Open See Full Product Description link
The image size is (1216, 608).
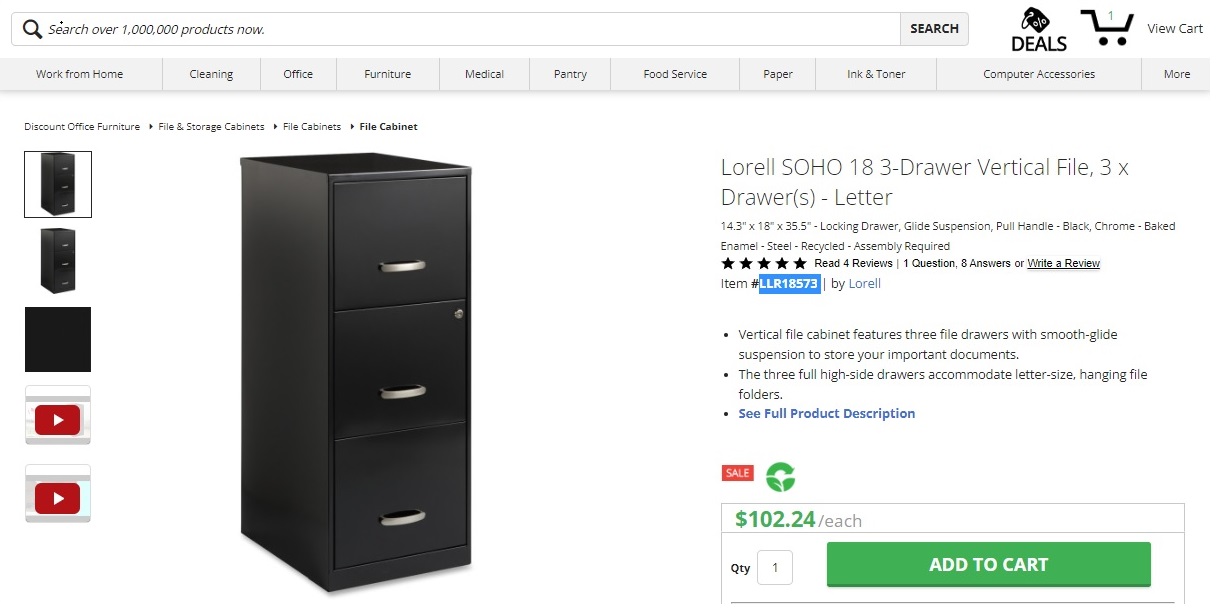[x=826, y=414]
